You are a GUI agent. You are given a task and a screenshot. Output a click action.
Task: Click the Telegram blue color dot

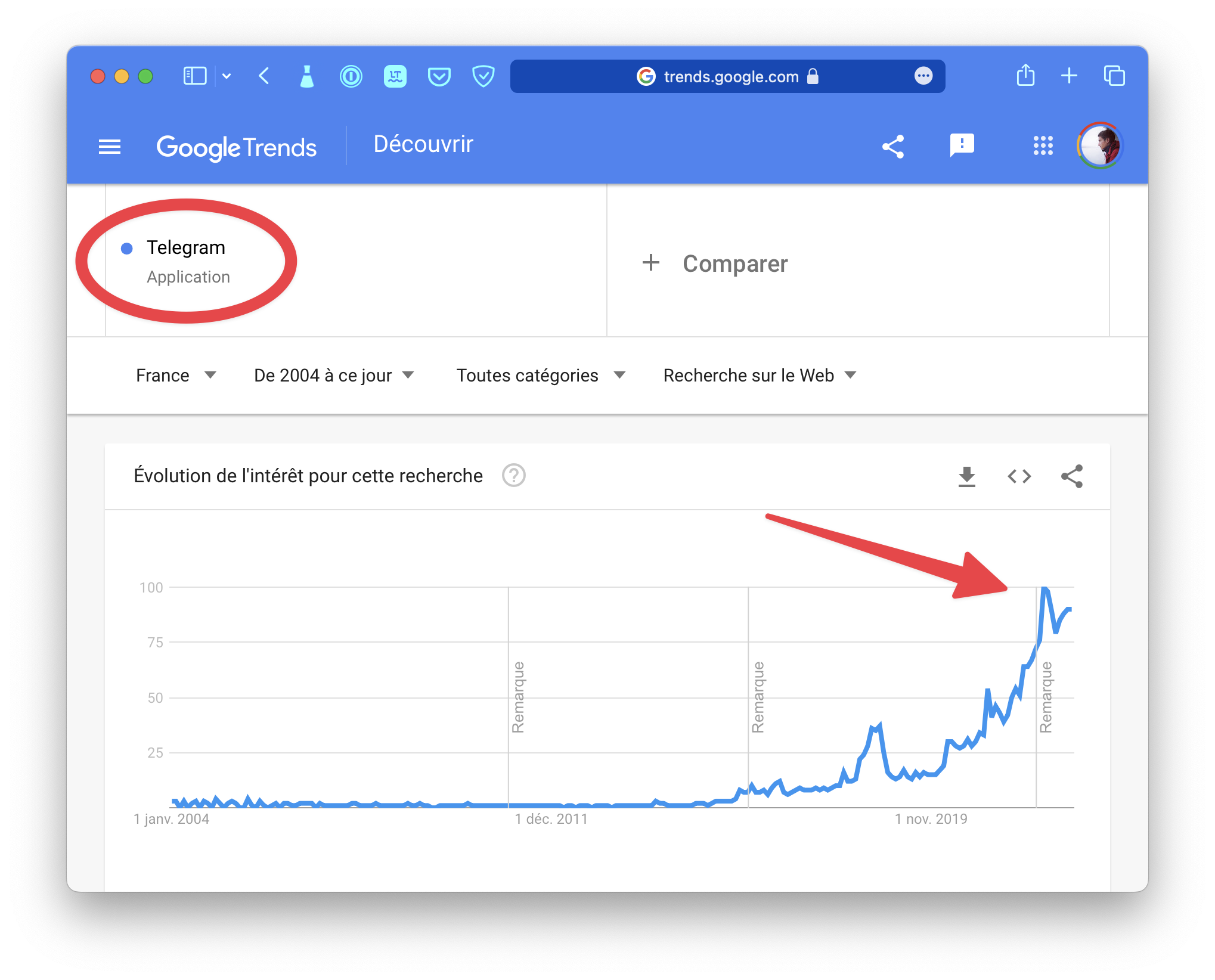coord(127,249)
